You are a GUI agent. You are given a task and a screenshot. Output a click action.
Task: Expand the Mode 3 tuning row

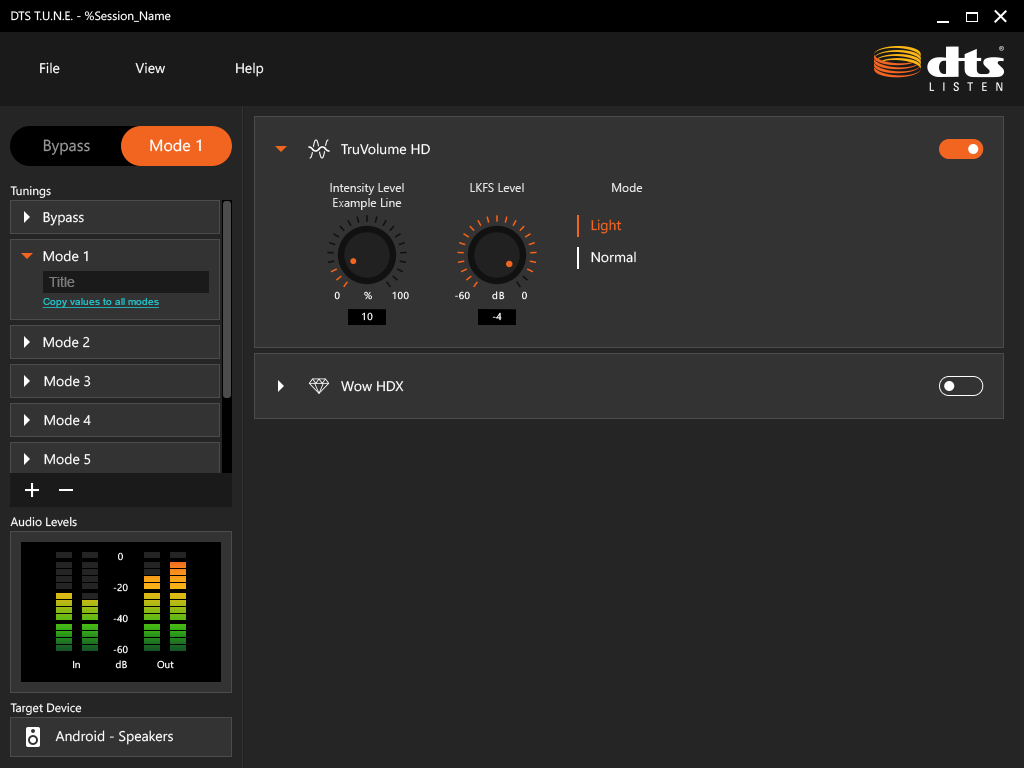click(x=27, y=381)
